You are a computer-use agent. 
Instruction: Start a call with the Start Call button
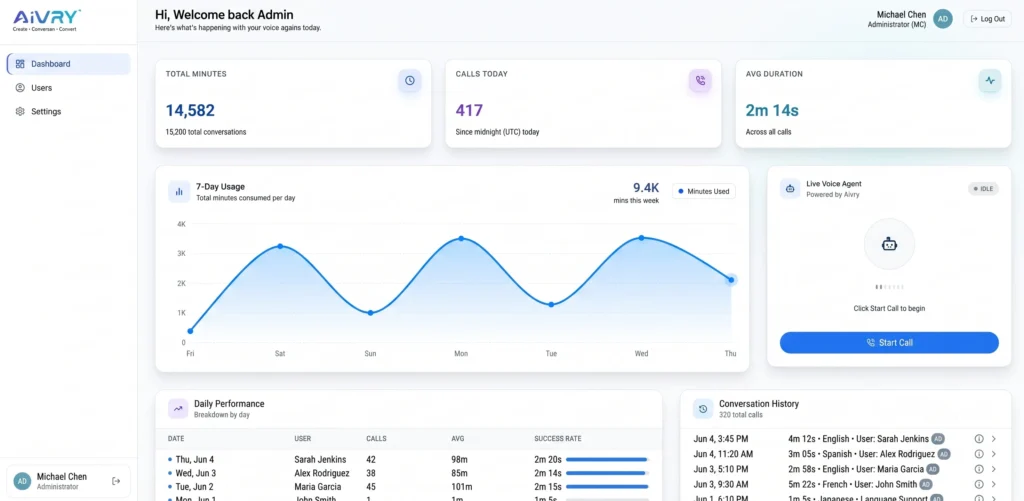(889, 342)
